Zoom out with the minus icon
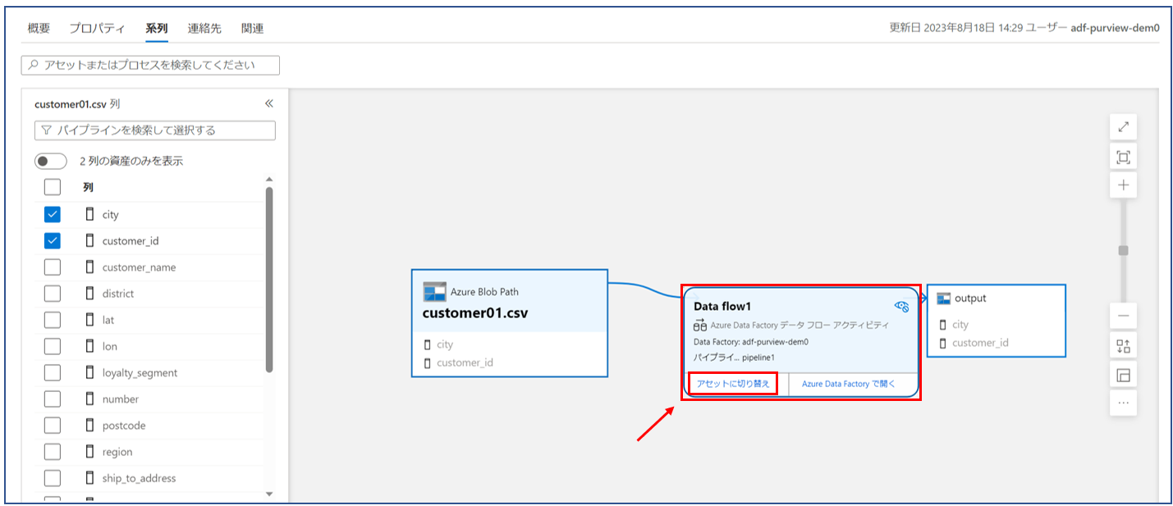 (x=1123, y=315)
